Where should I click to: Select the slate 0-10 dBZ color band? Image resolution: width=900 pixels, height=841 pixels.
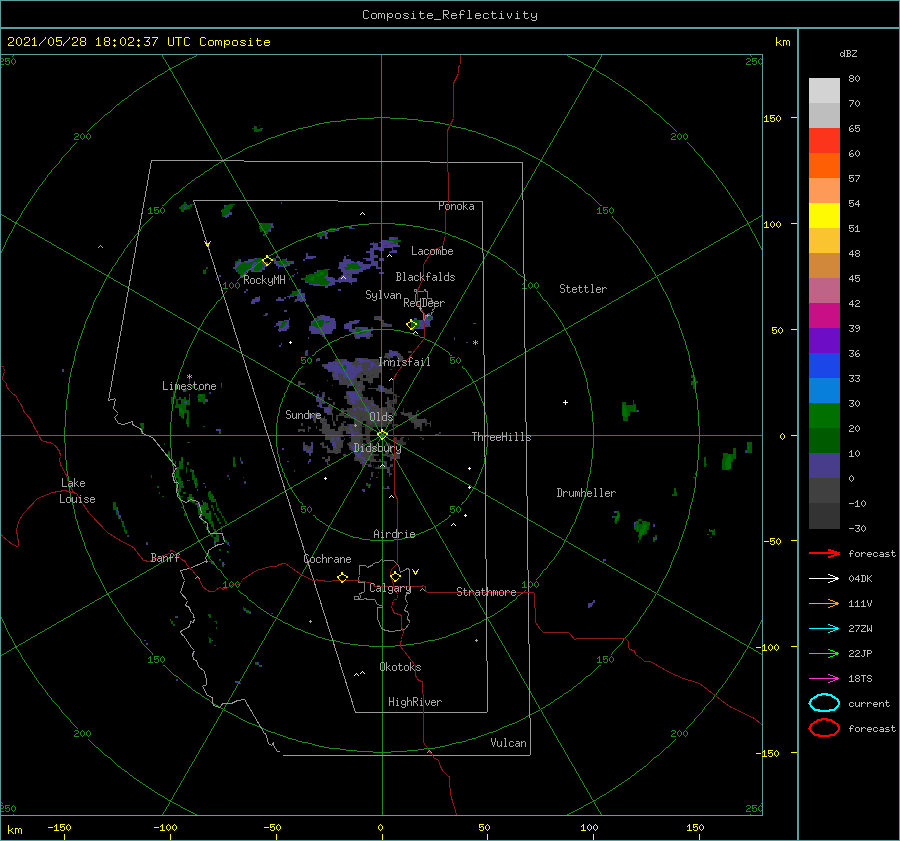[824, 466]
